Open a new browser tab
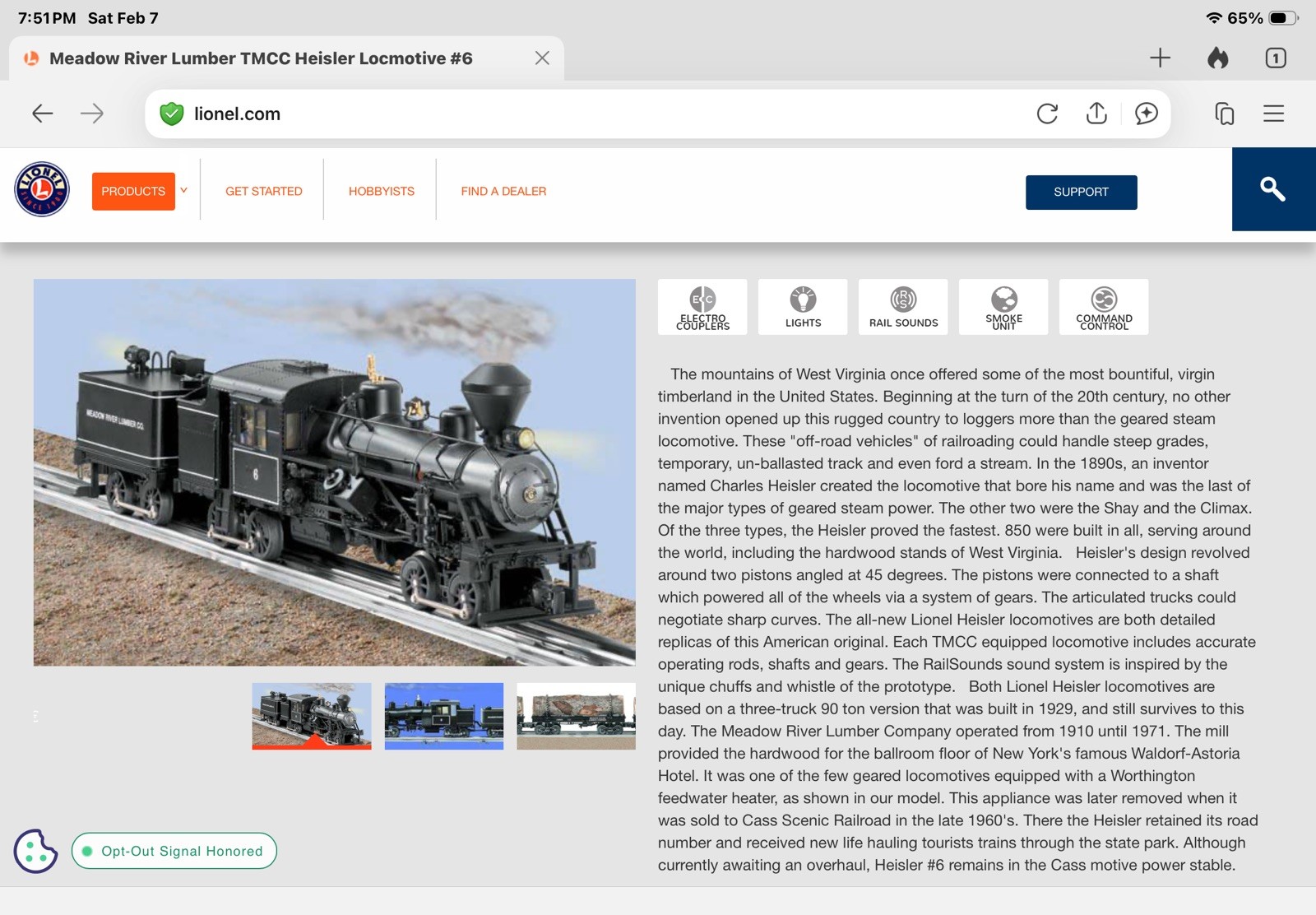The width and height of the screenshot is (1316, 915). coord(1160,58)
